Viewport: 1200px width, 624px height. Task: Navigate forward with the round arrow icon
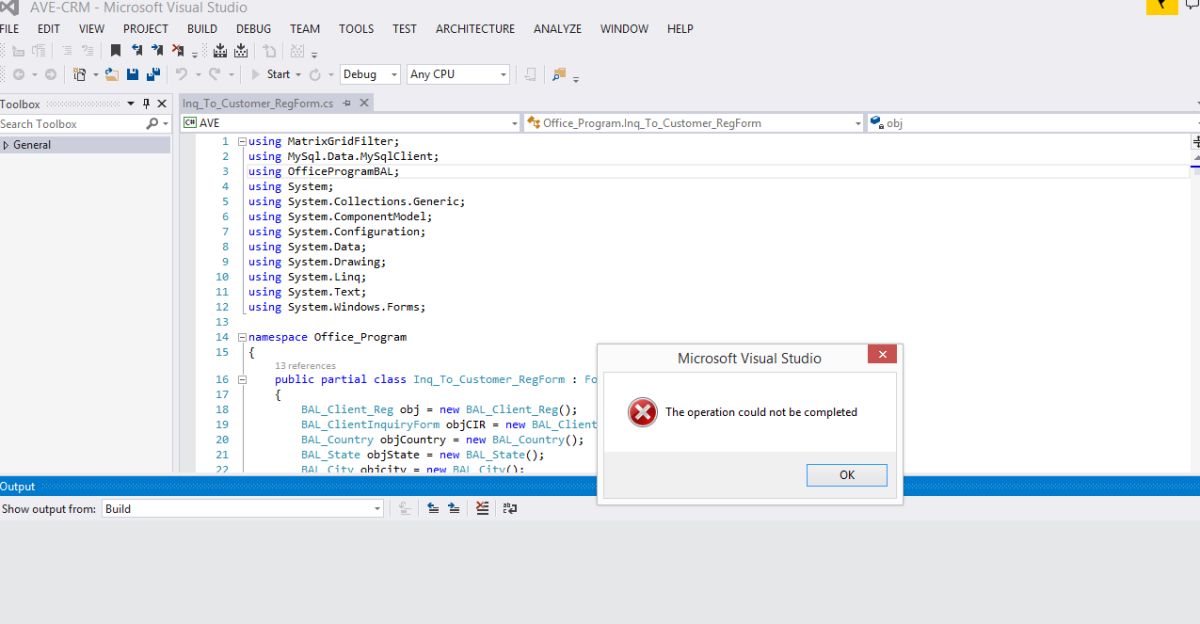pyautogui.click(x=50, y=74)
